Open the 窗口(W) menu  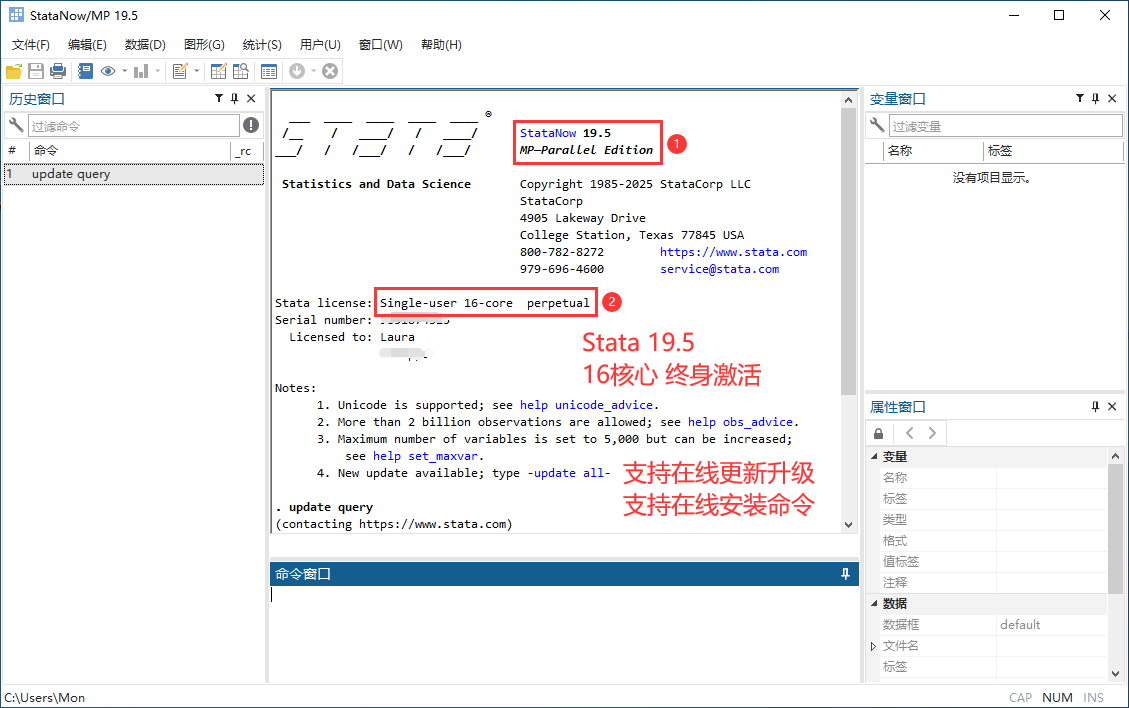tap(380, 45)
